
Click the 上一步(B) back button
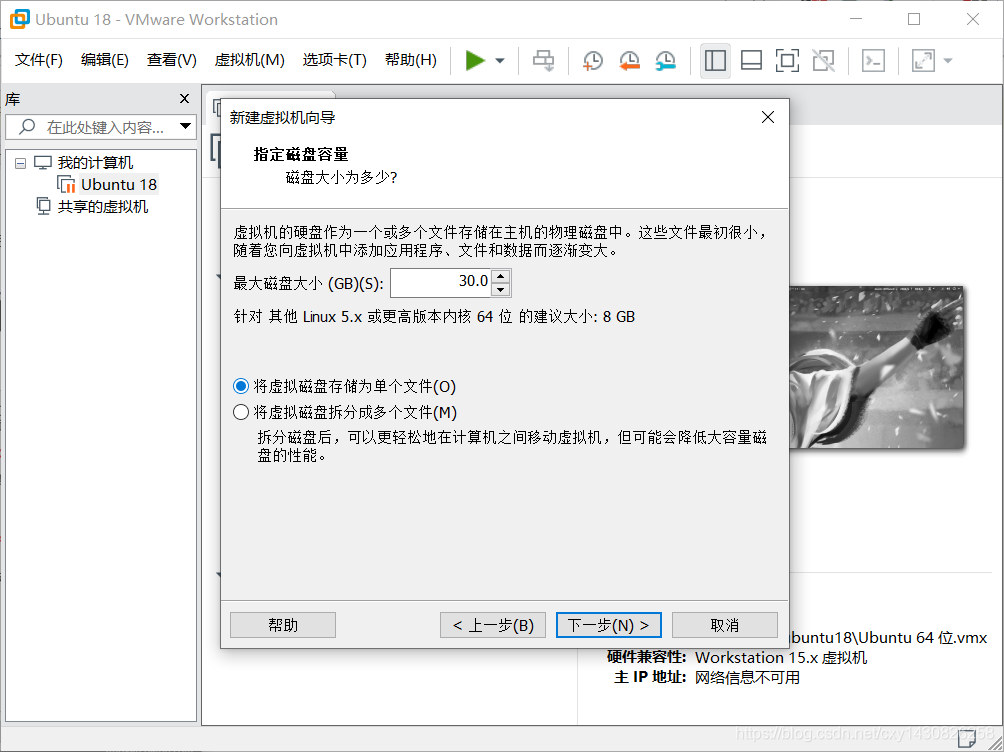coord(493,625)
